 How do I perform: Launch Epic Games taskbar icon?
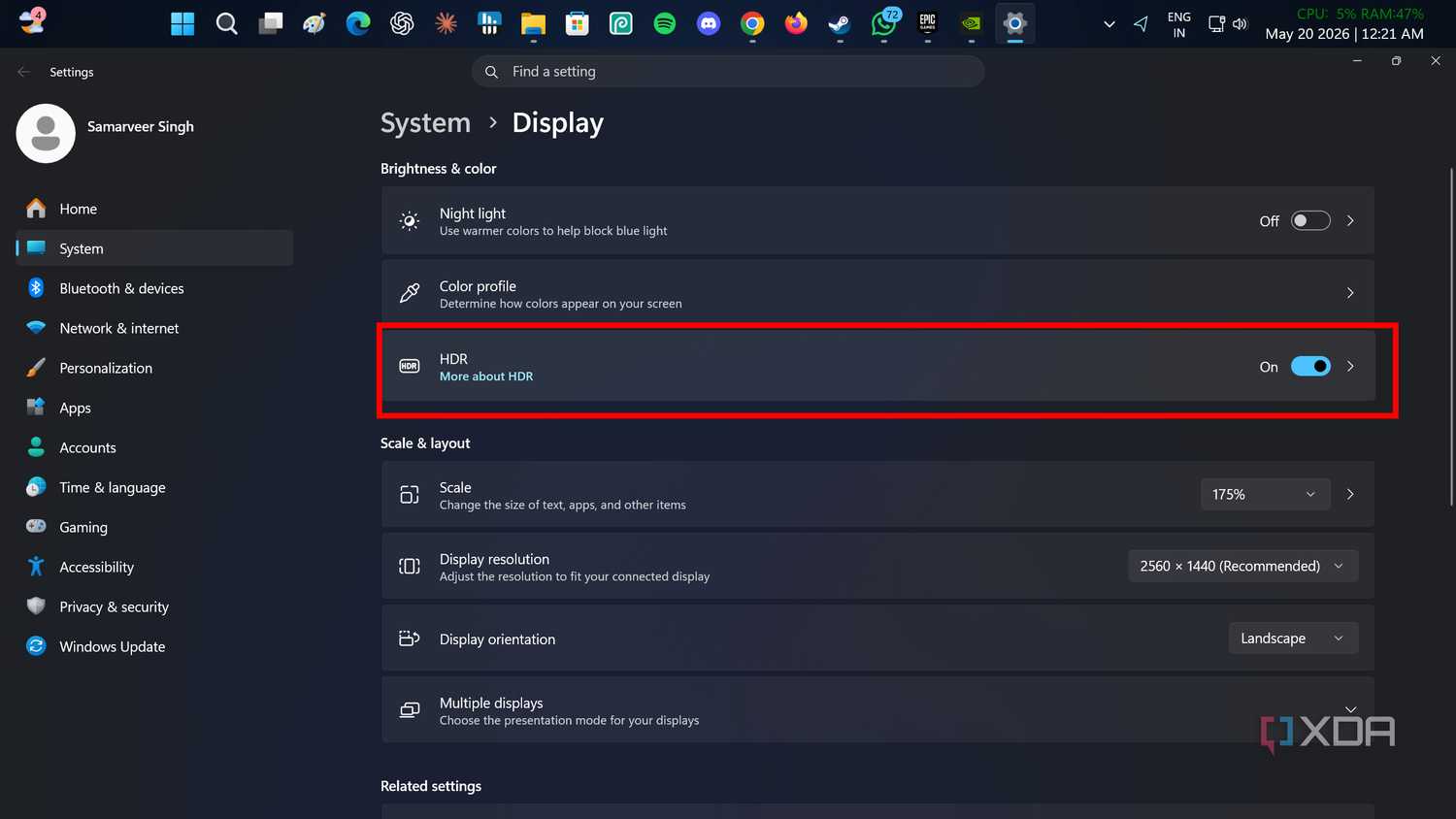(928, 23)
